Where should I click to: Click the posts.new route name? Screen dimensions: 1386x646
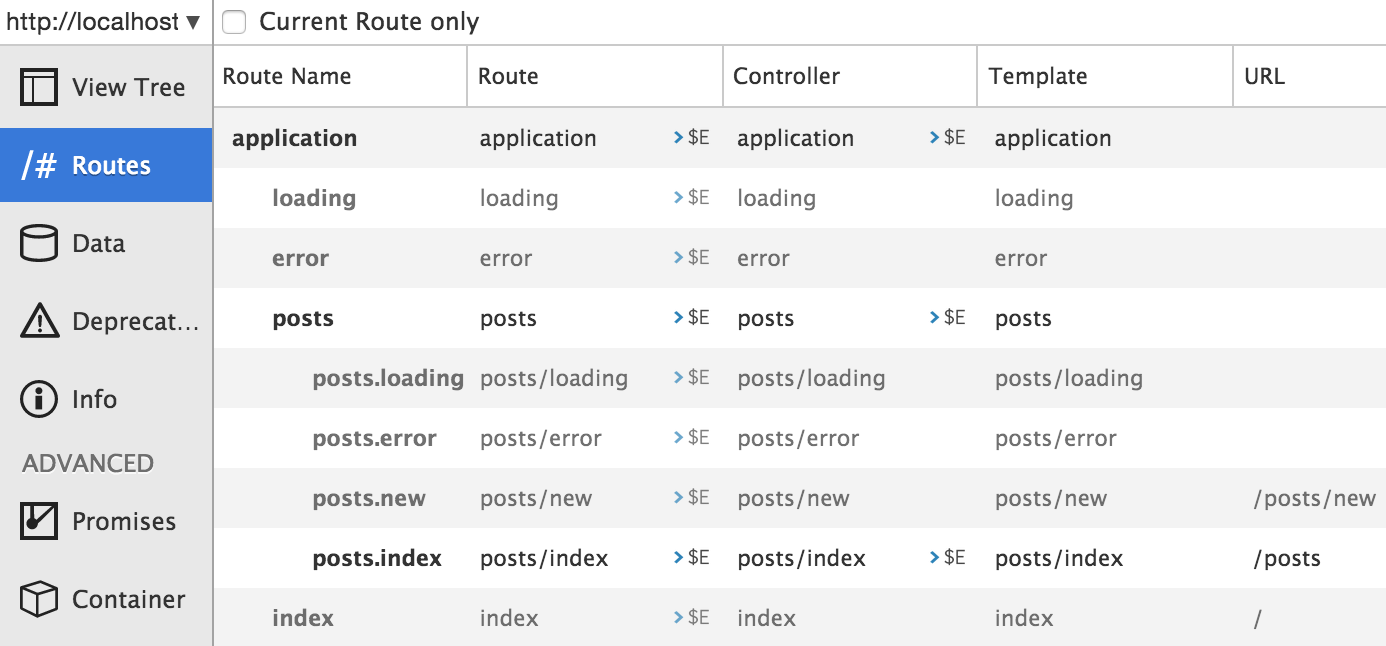click(369, 498)
